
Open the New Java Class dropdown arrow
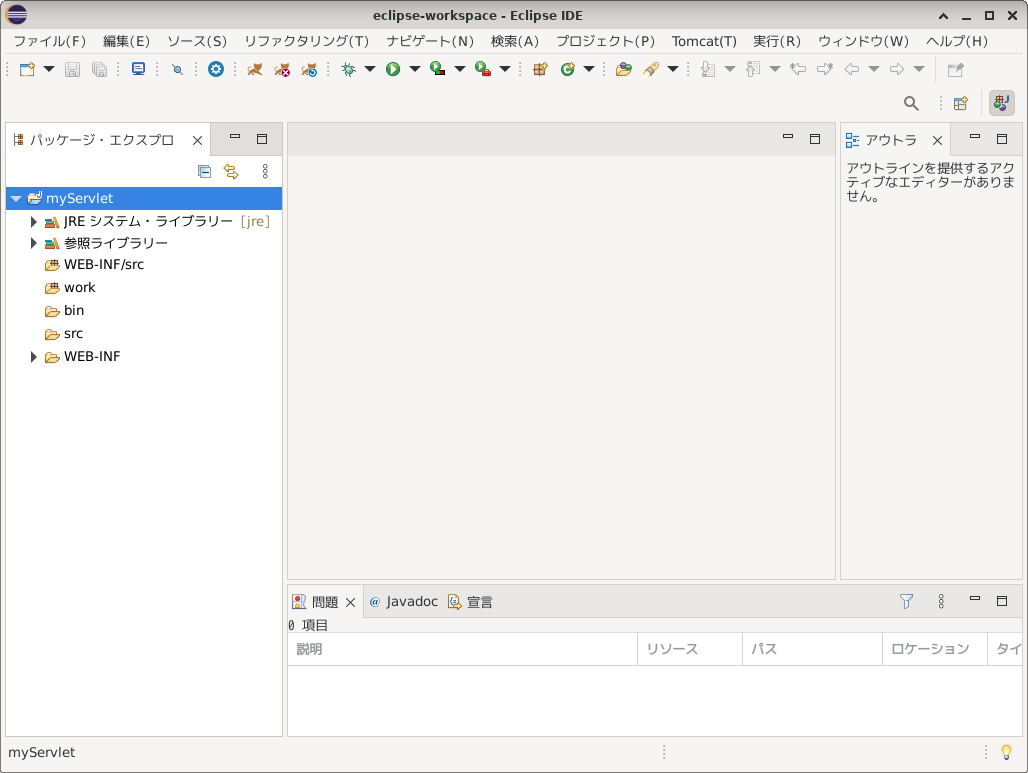point(589,69)
